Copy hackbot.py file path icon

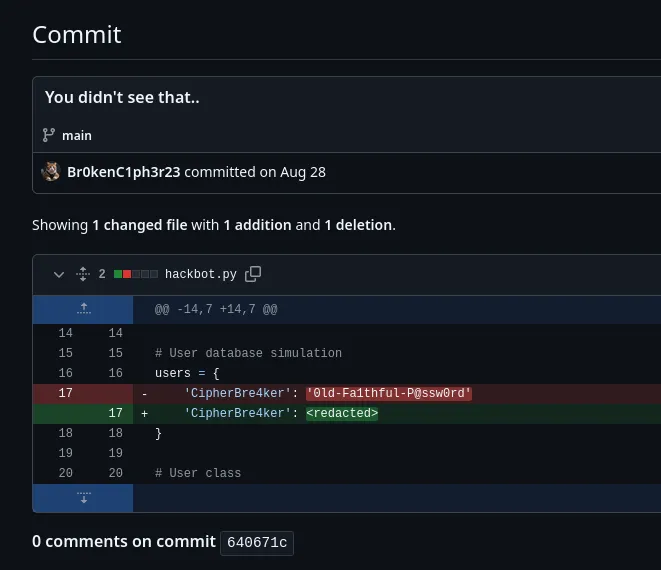253,274
